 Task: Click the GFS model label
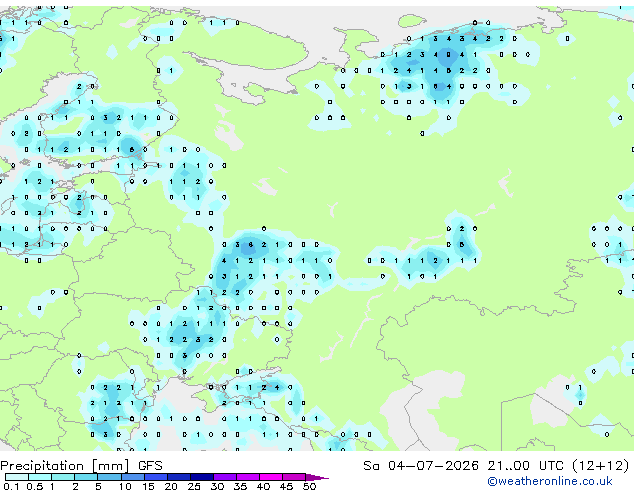coord(150,466)
